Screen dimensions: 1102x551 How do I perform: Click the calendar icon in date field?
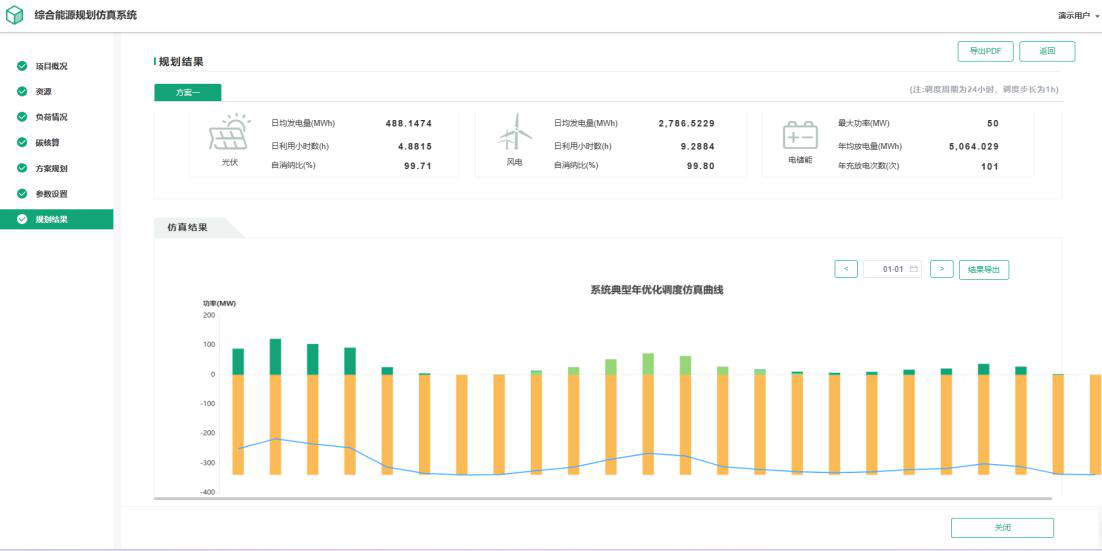coord(913,269)
